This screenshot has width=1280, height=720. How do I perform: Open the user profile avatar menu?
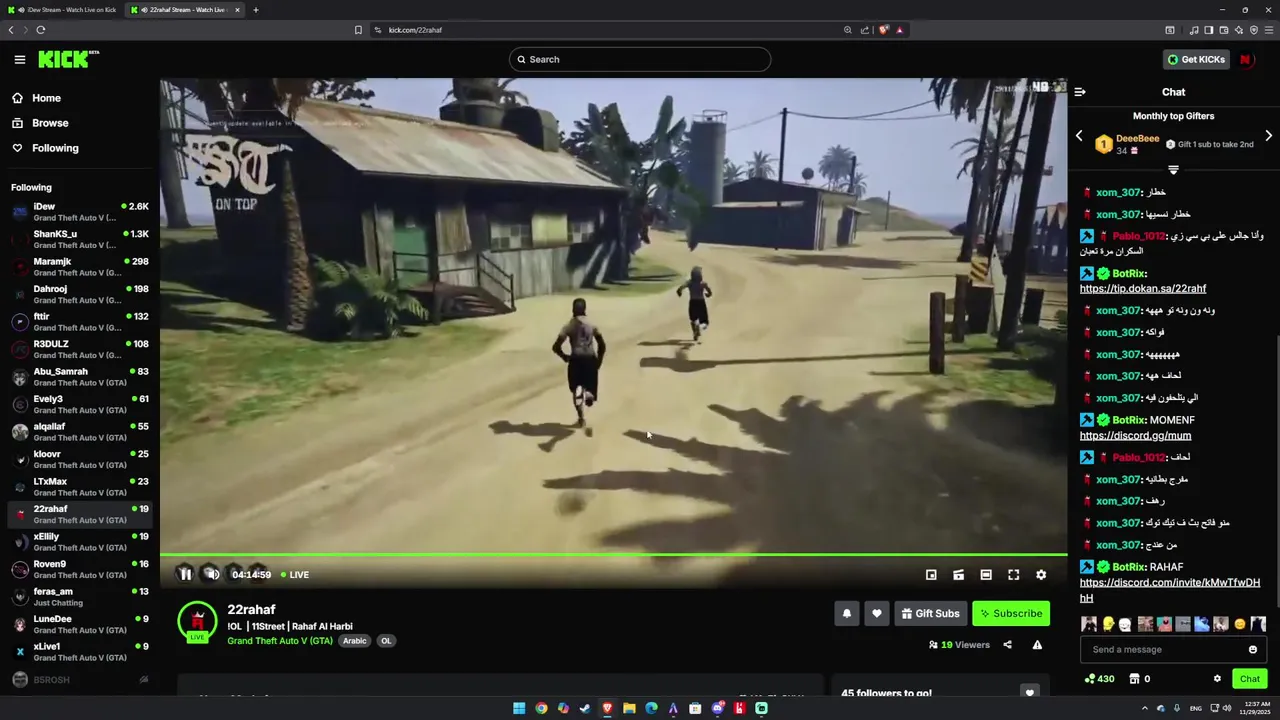(1246, 59)
